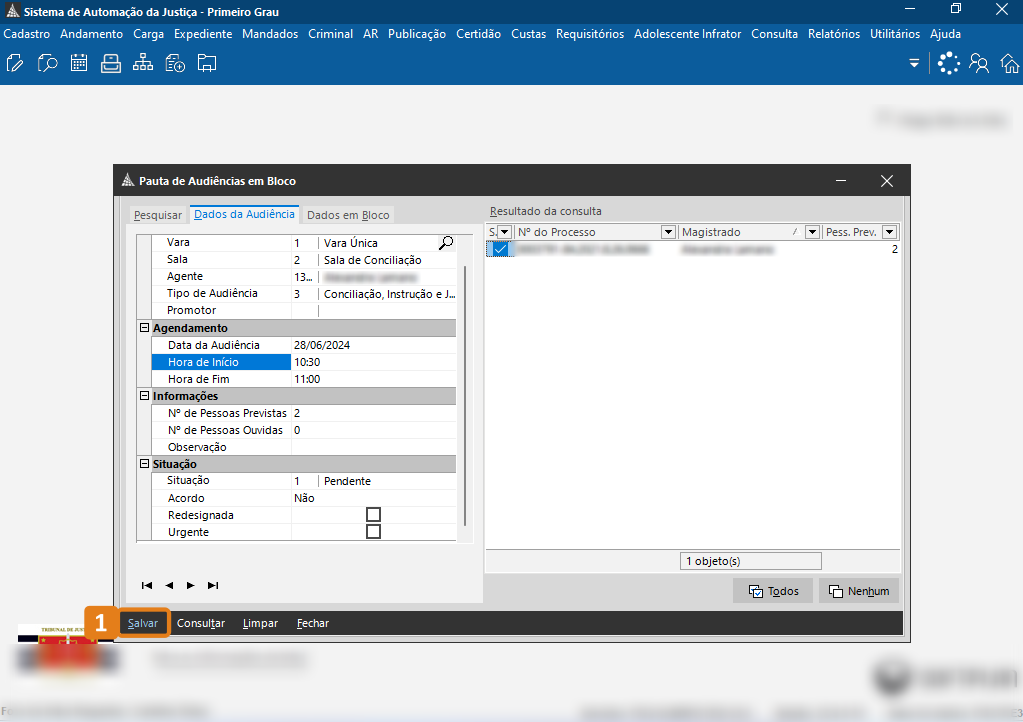The height and width of the screenshot is (722, 1023).
Task: Open the Criminal menu
Action: coord(330,34)
